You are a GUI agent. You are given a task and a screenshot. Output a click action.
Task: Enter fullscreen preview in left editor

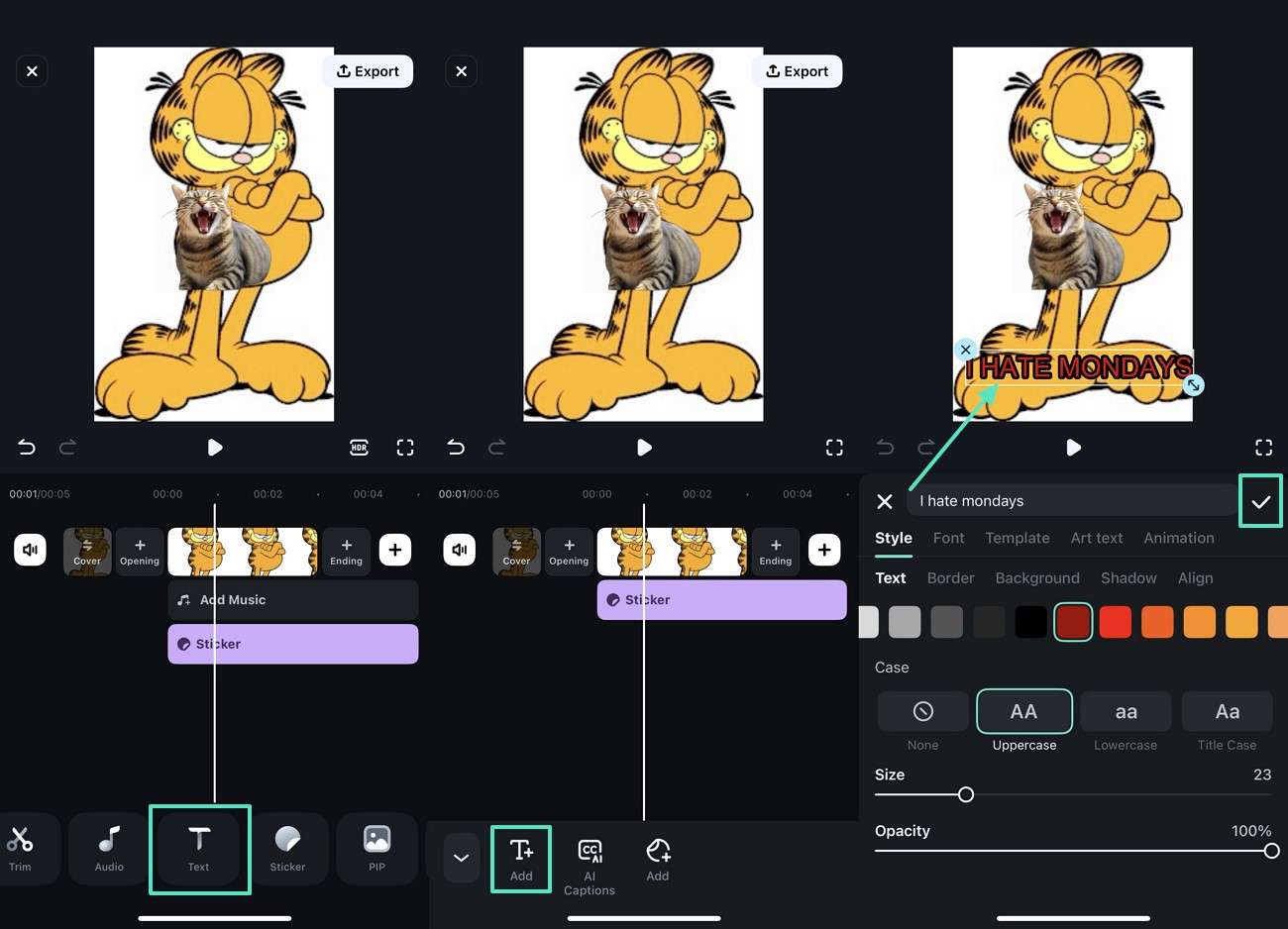click(405, 448)
